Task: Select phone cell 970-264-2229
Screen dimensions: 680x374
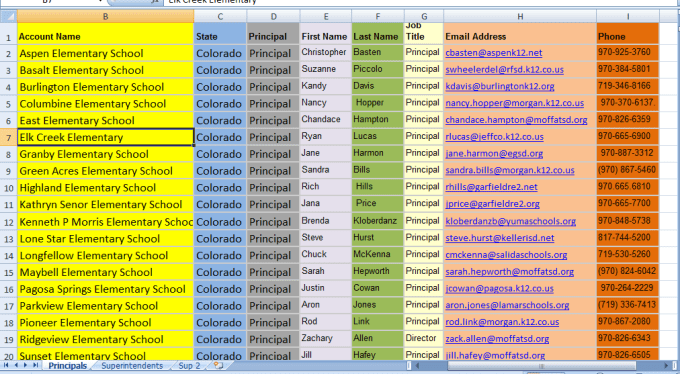Action: [628, 289]
